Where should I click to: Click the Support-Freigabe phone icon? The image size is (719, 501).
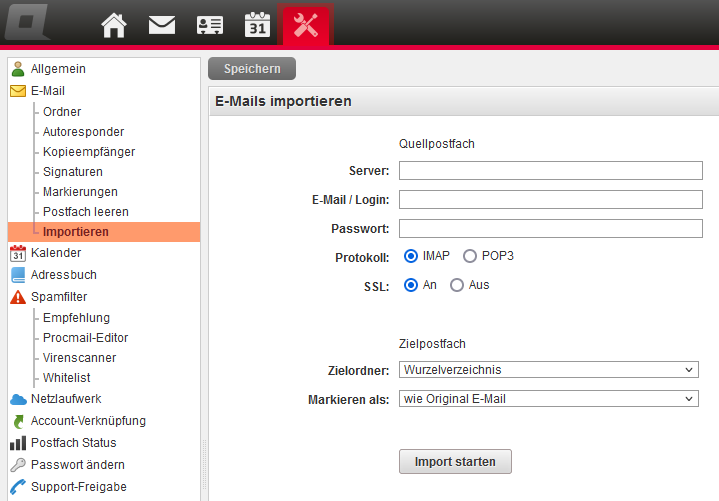coord(18,487)
